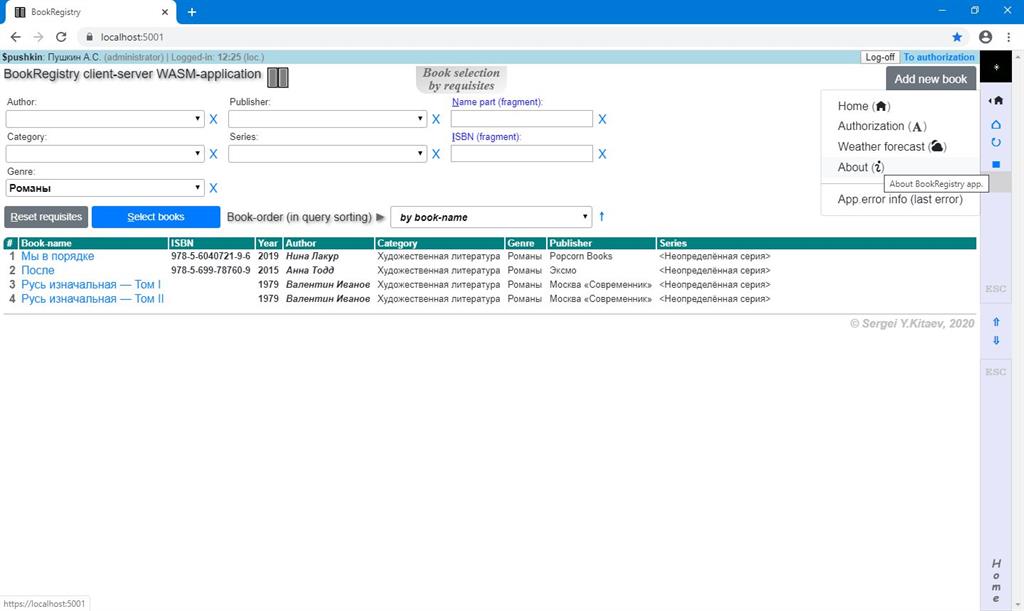The image size is (1024, 611).
Task: Click the browser back arrow
Action: click(x=15, y=36)
